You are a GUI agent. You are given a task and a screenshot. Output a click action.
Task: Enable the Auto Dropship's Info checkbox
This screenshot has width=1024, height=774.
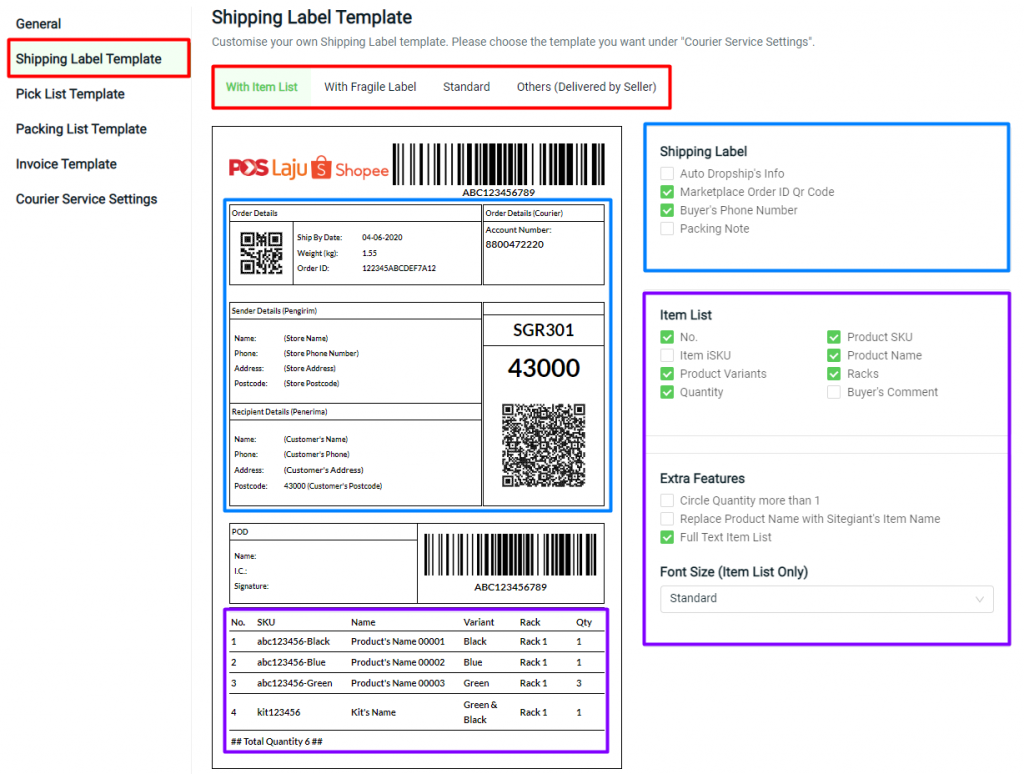[x=666, y=173]
